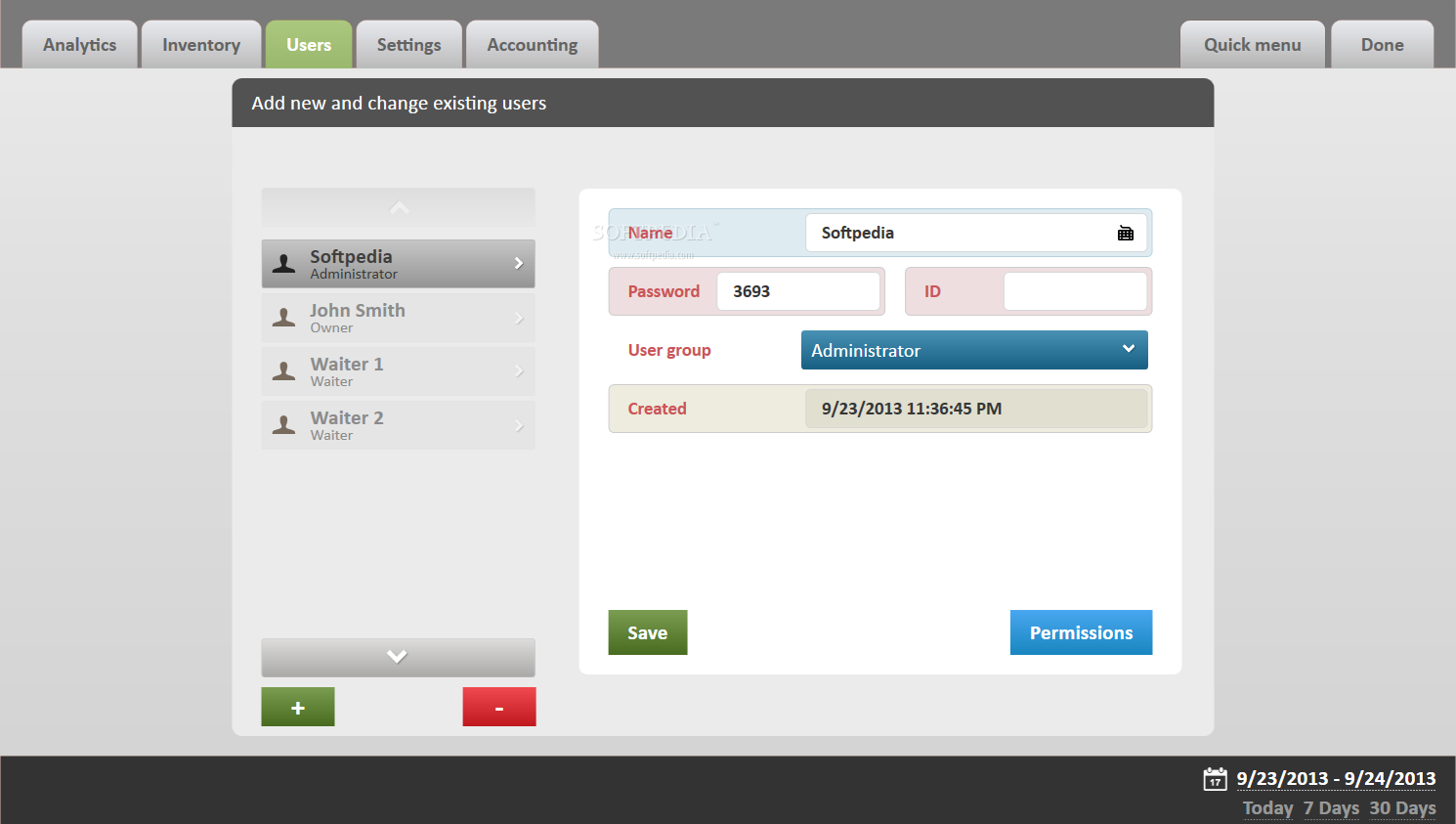Image resolution: width=1456 pixels, height=824 pixels.
Task: Select the 30 Days range
Action: point(1402,808)
